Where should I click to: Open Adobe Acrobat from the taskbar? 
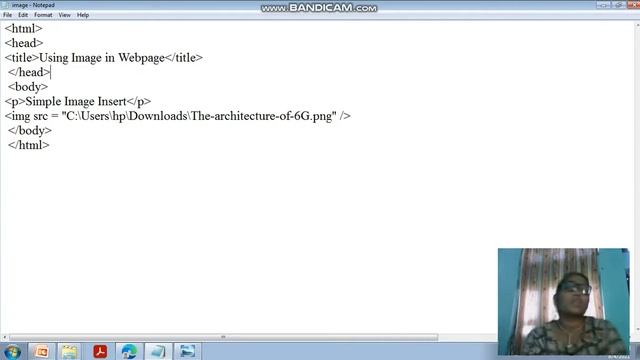[100, 351]
